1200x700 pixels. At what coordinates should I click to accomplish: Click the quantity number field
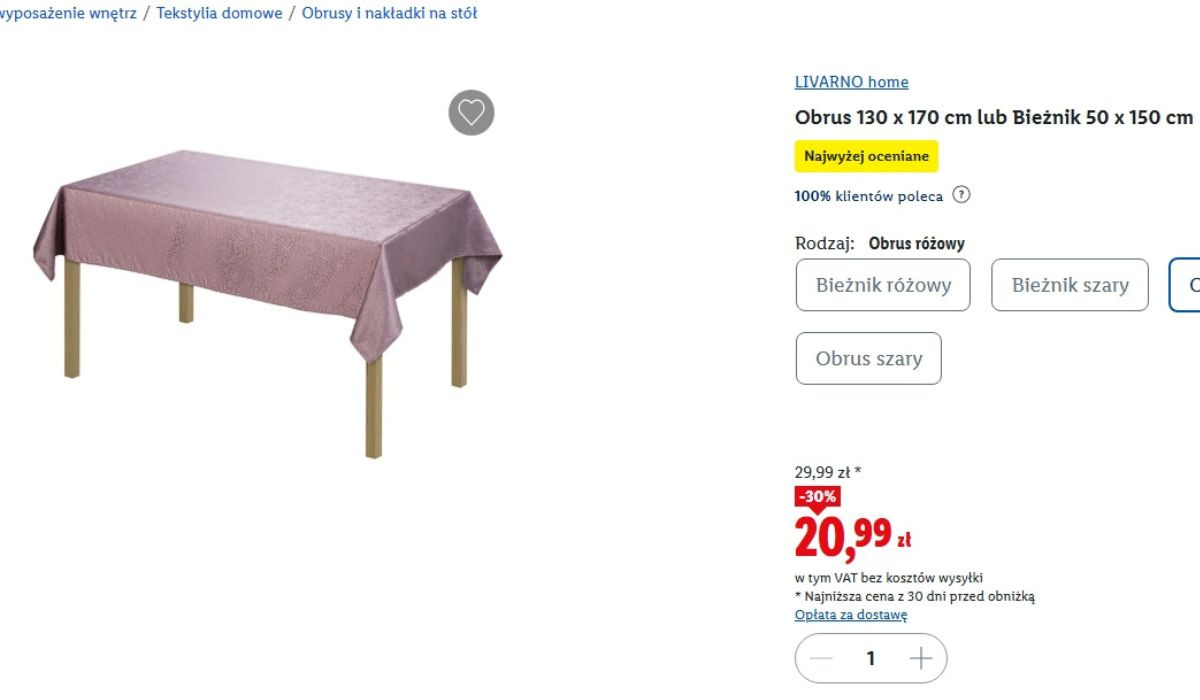click(x=871, y=658)
